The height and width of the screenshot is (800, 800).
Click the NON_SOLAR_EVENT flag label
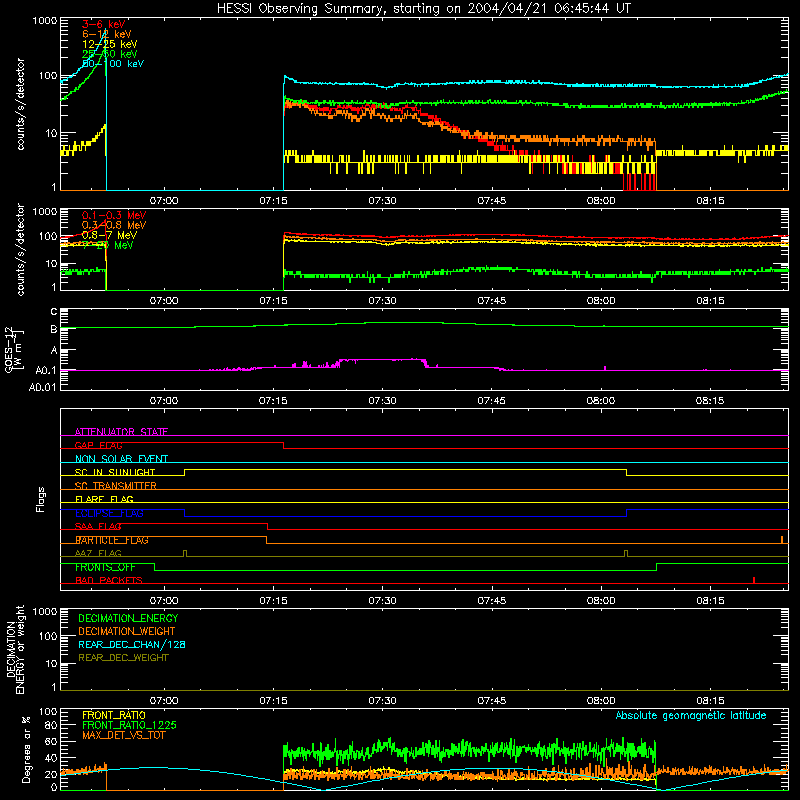click(121, 459)
